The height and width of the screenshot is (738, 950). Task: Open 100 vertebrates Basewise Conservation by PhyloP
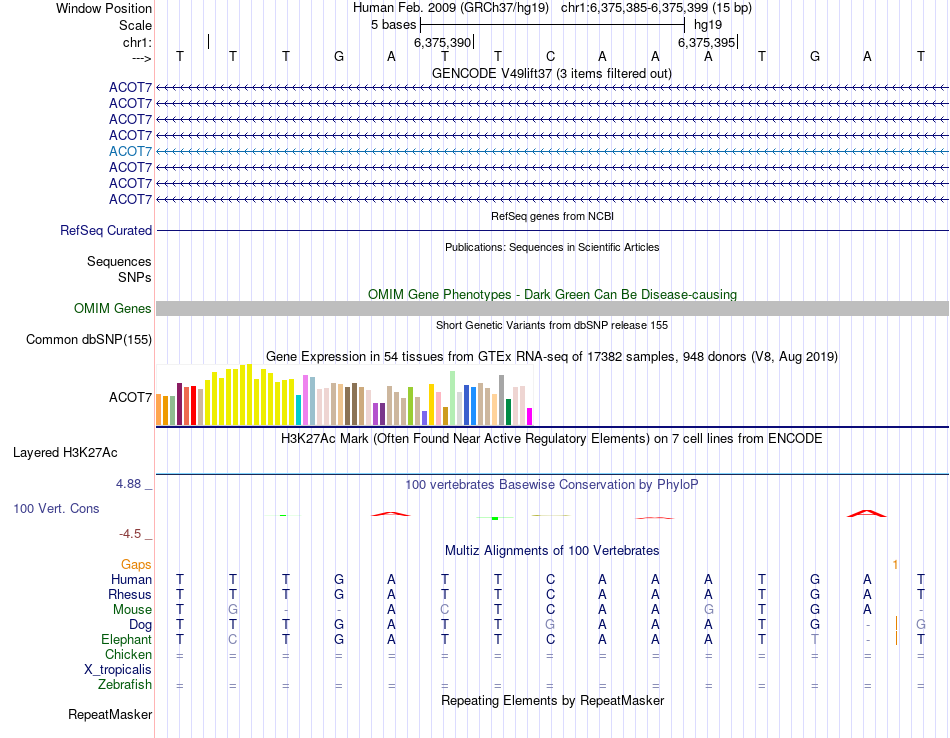click(552, 485)
